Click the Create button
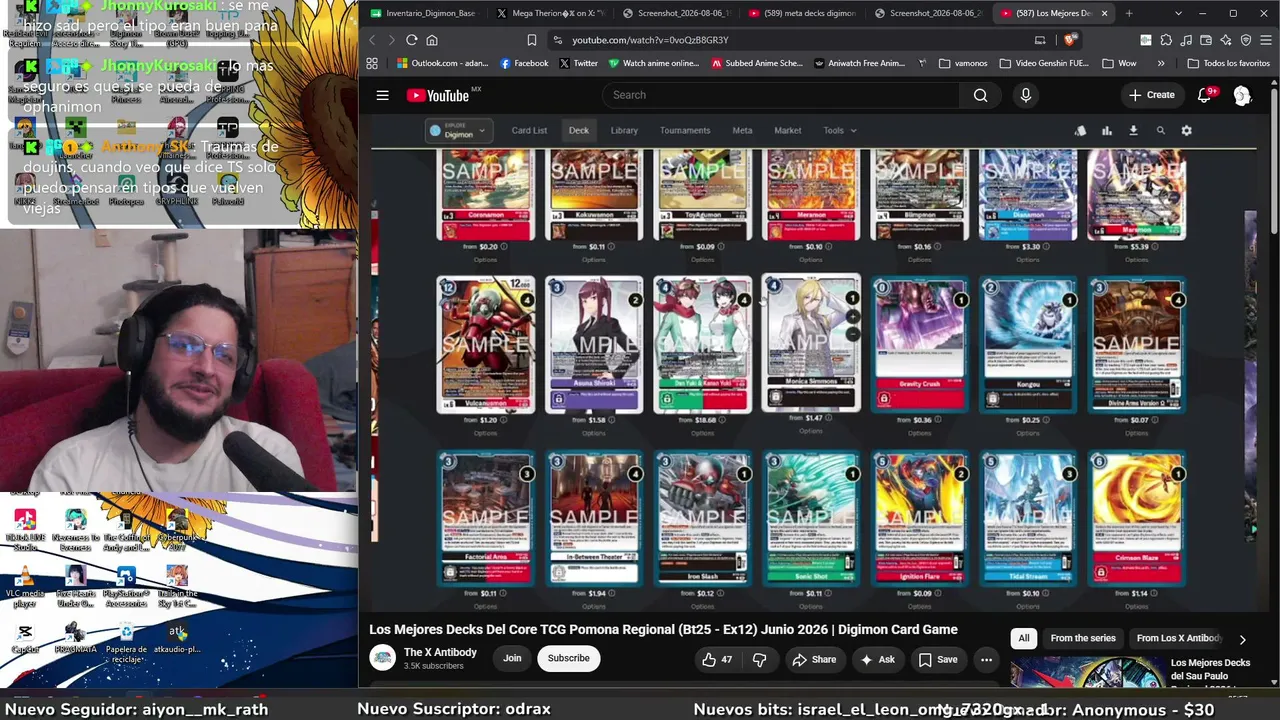The width and height of the screenshot is (1280, 720). pyautogui.click(x=1152, y=95)
